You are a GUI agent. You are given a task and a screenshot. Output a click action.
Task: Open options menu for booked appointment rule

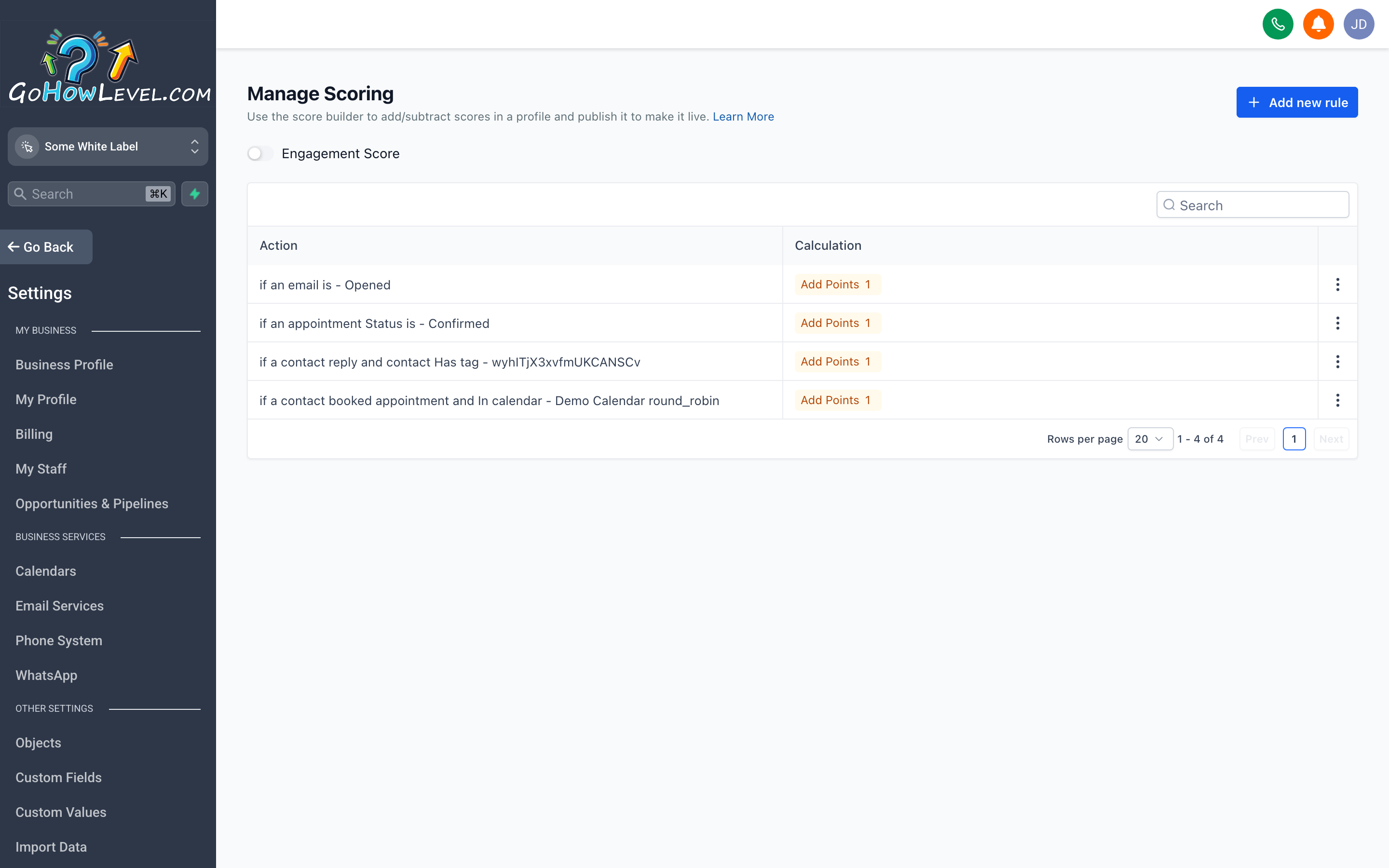1337,400
